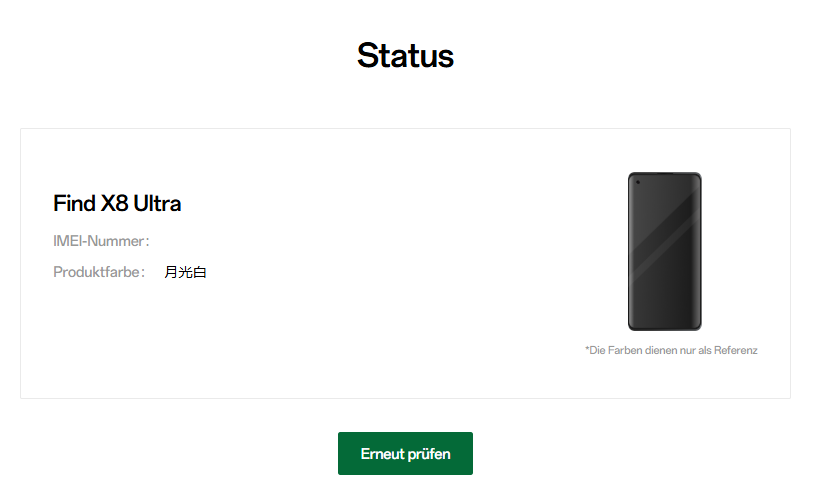Click the color reference disclaimer text
This screenshot has height=497, width=818.
coord(671,350)
